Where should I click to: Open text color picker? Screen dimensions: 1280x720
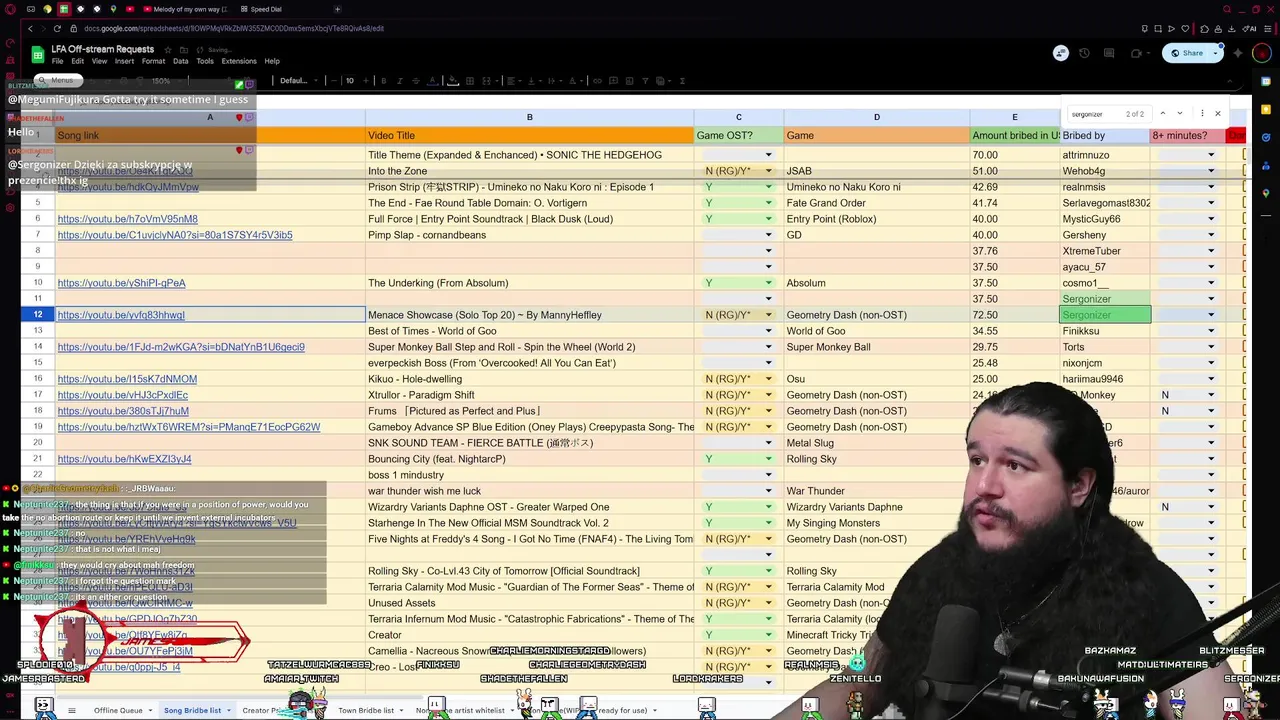[x=433, y=81]
